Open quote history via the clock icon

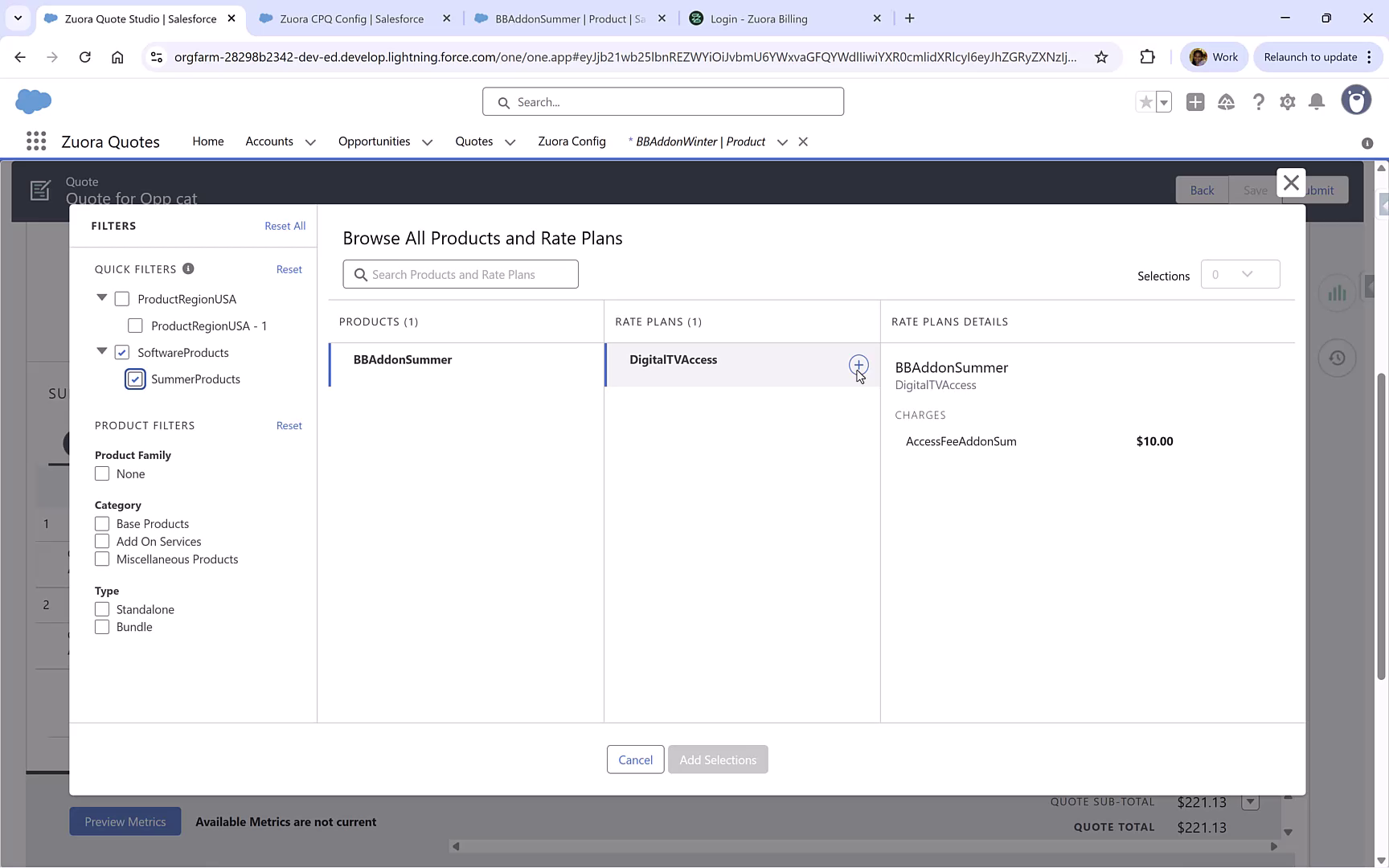point(1337,358)
